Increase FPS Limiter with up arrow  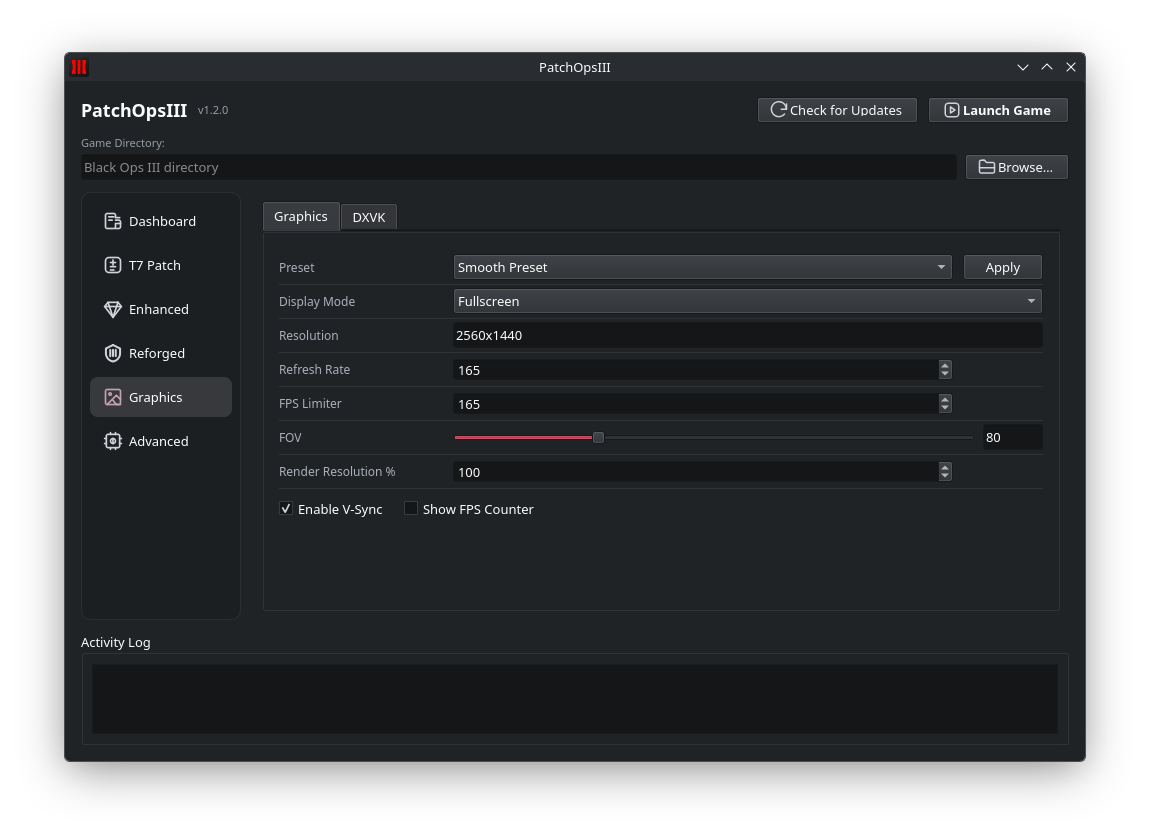945,399
